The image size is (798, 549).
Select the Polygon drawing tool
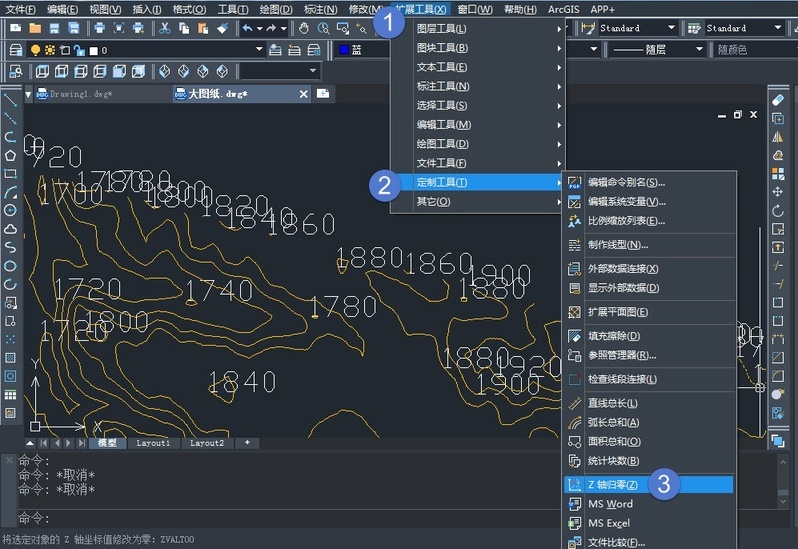10,155
